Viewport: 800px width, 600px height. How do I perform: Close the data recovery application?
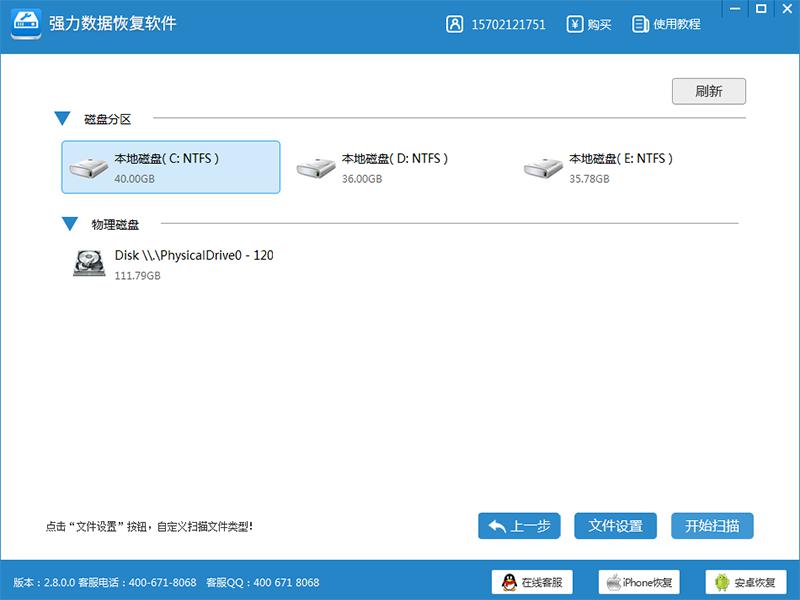coord(787,9)
